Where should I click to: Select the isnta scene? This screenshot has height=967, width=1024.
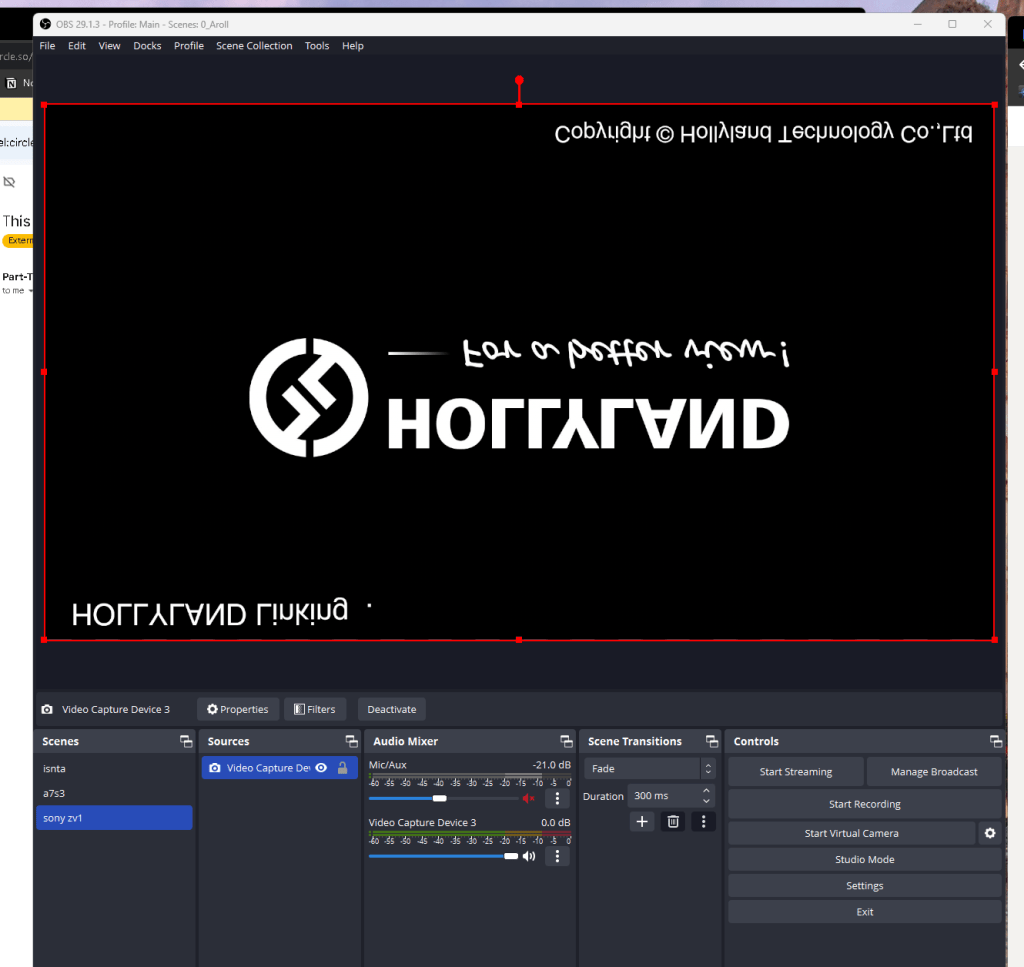[x=114, y=769]
